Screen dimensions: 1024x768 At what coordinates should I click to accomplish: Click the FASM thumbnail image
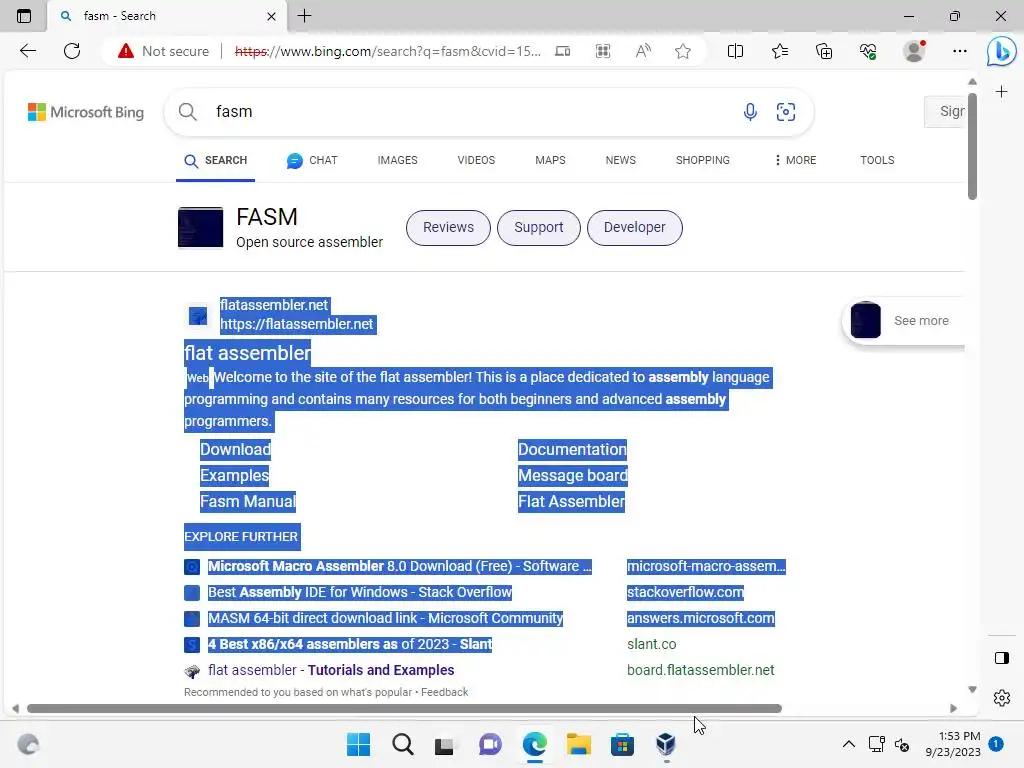tap(200, 227)
